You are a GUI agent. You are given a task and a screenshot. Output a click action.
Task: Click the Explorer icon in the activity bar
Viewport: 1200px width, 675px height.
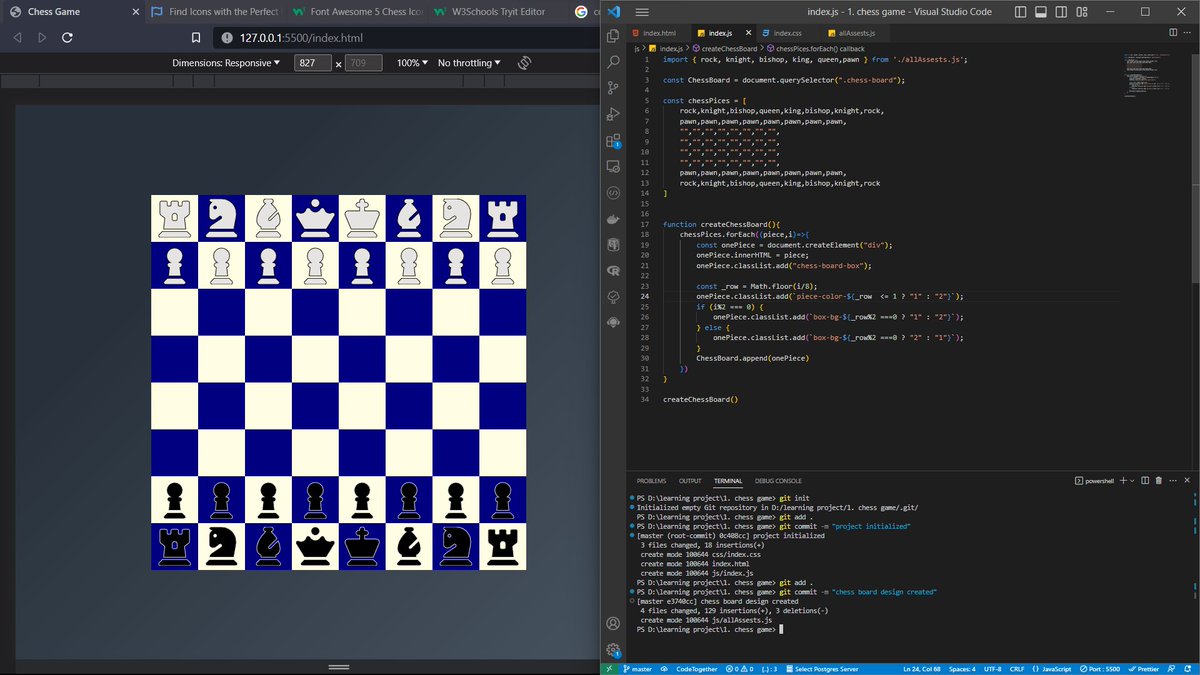[612, 34]
